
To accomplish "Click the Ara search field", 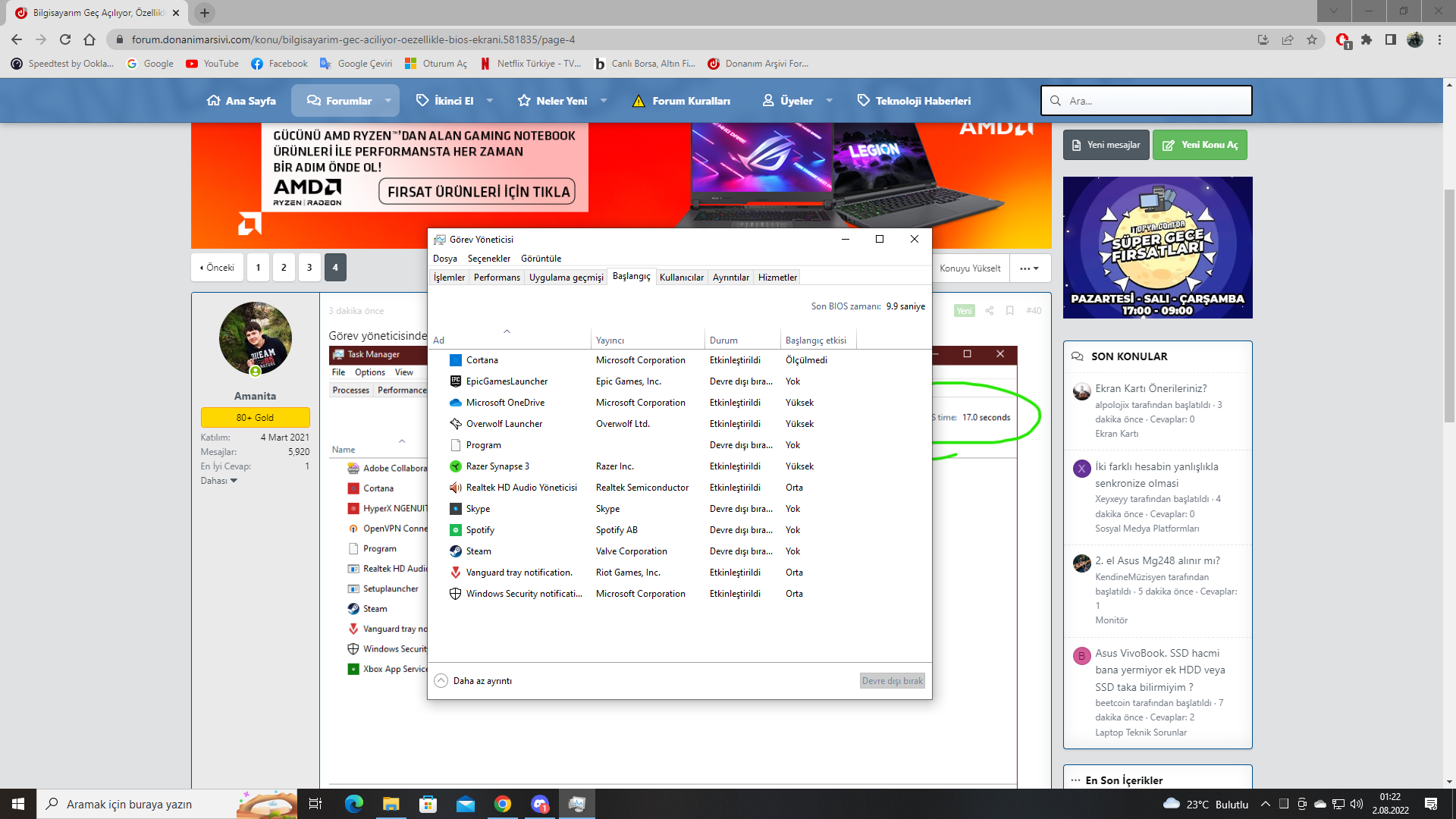I will coord(1153,101).
